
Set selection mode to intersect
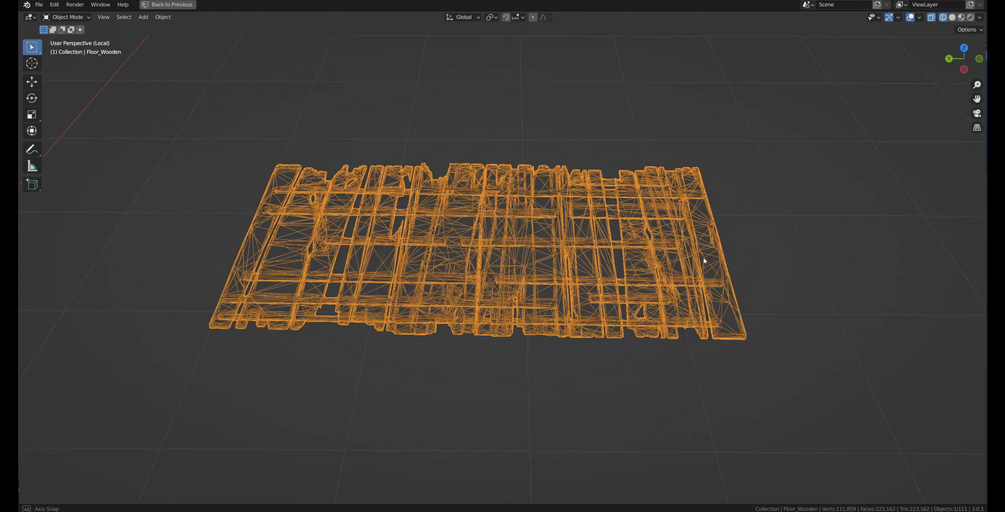click(x=79, y=29)
